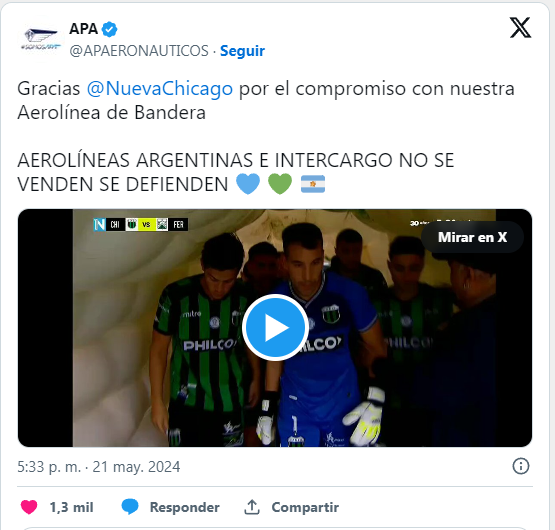Click the tweet text about Aerolíneas Argentinas

(x=235, y=172)
